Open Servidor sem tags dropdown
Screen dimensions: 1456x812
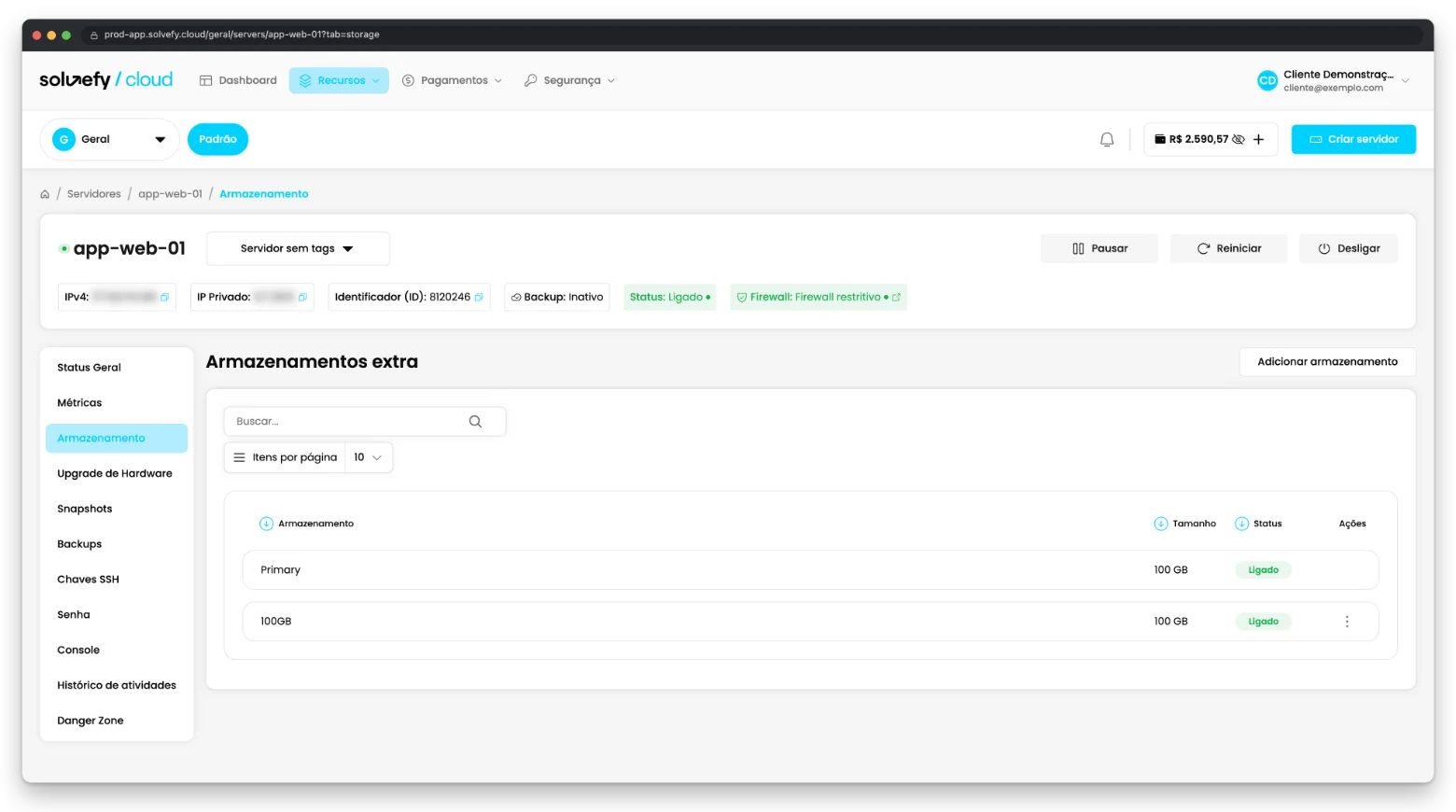tap(298, 248)
